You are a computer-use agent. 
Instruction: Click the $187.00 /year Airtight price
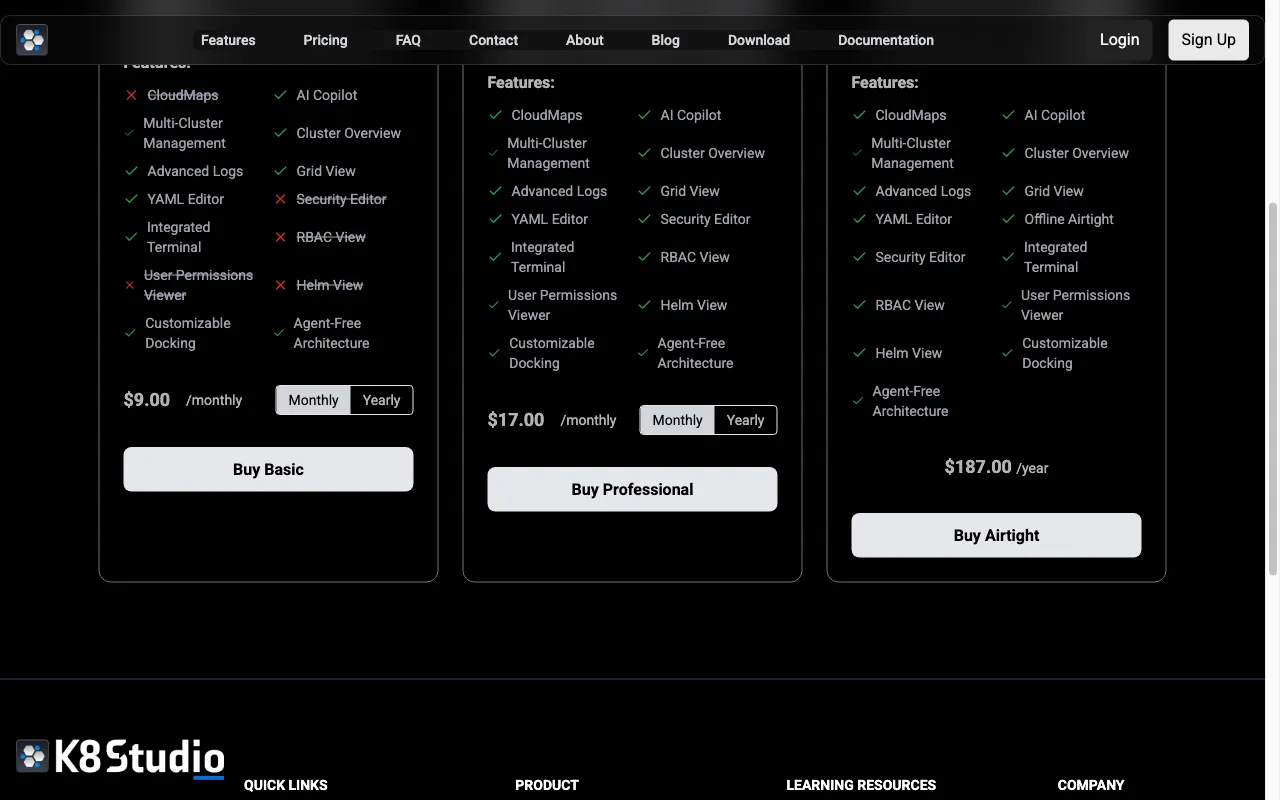[996, 467]
